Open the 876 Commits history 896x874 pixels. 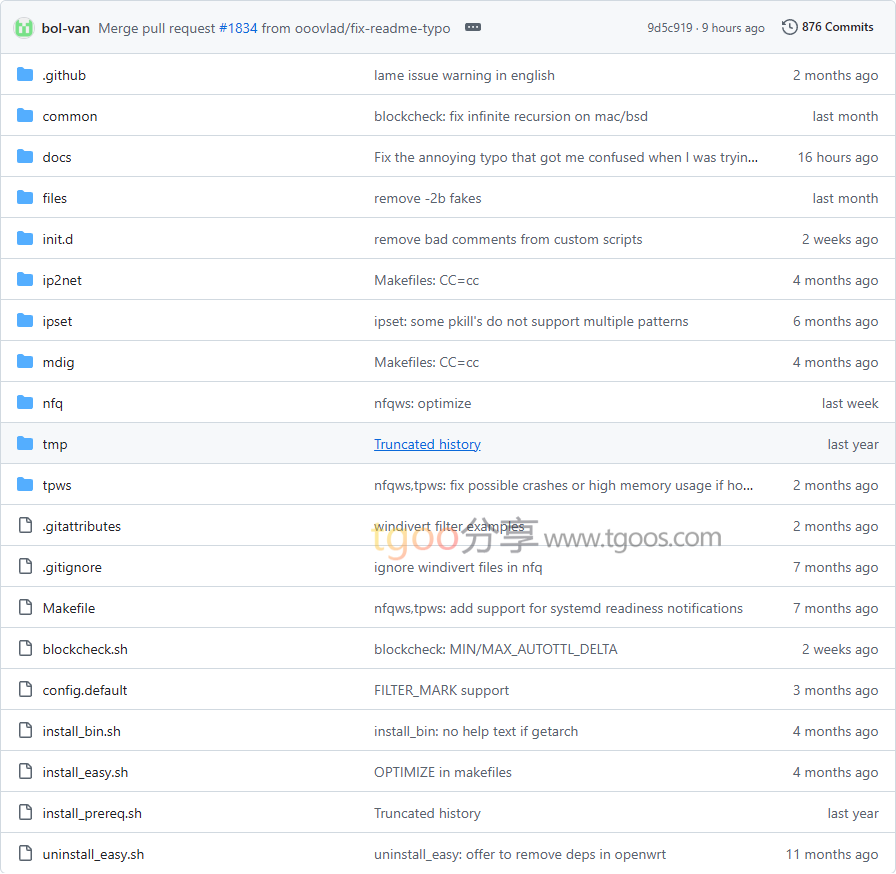[827, 27]
